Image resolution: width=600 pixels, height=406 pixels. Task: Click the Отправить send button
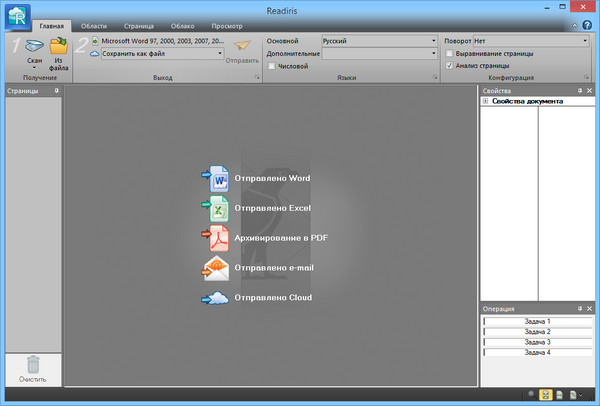(242, 51)
